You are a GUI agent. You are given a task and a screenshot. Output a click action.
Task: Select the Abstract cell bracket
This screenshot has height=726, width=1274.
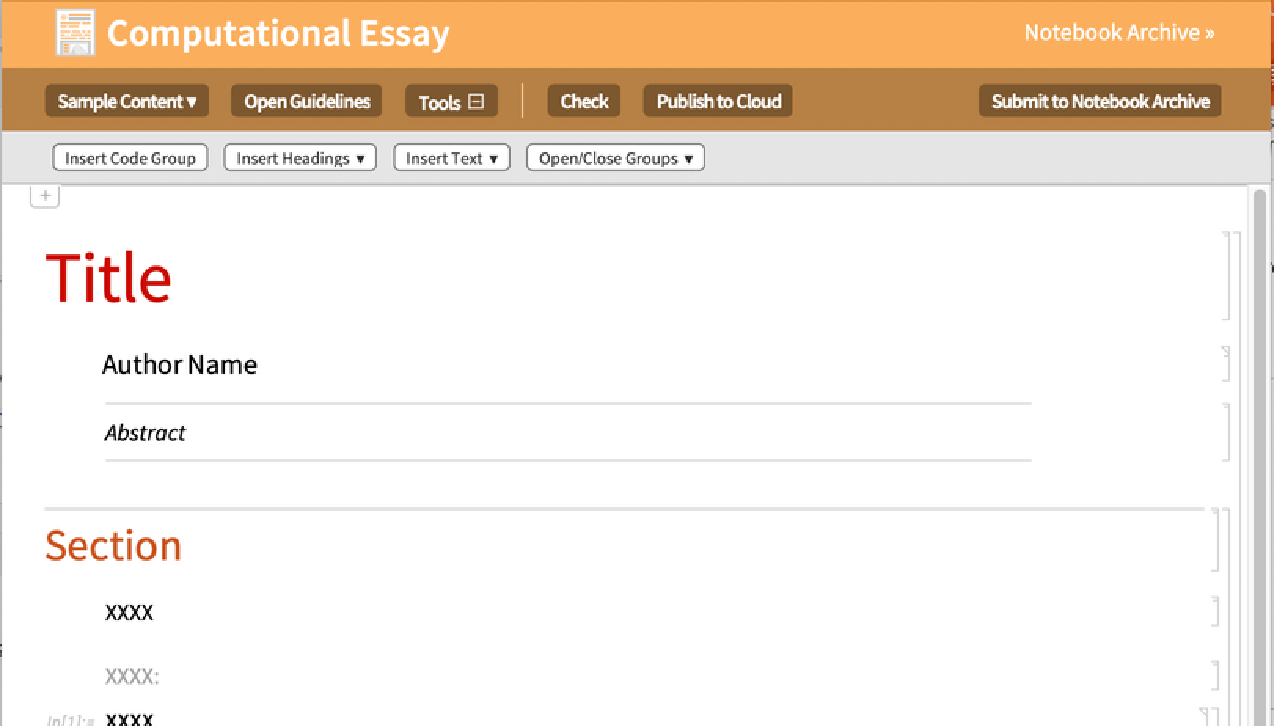[1226, 432]
